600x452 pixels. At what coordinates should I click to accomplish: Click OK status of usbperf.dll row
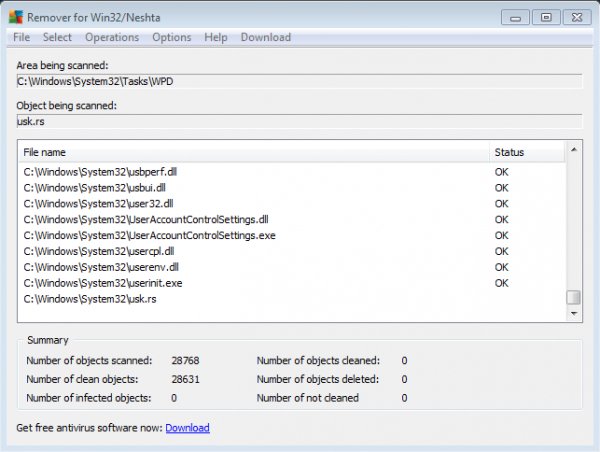[501, 172]
